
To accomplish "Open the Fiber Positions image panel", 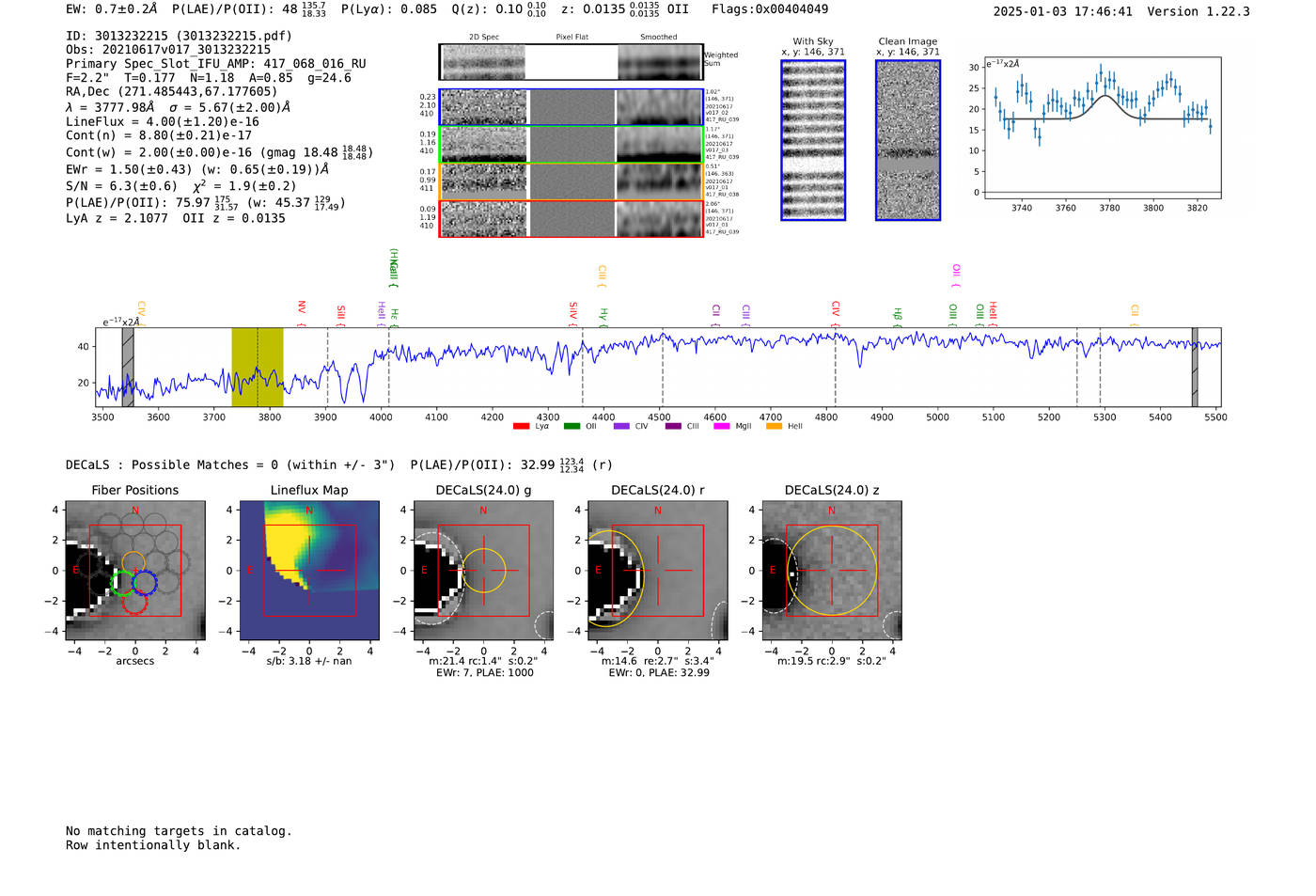I will [x=135, y=571].
